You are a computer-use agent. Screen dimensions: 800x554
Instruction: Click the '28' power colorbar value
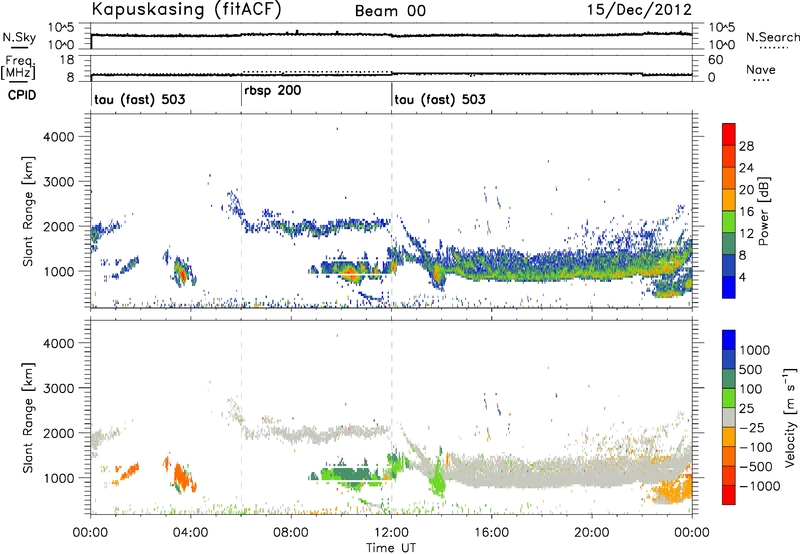coord(746,146)
